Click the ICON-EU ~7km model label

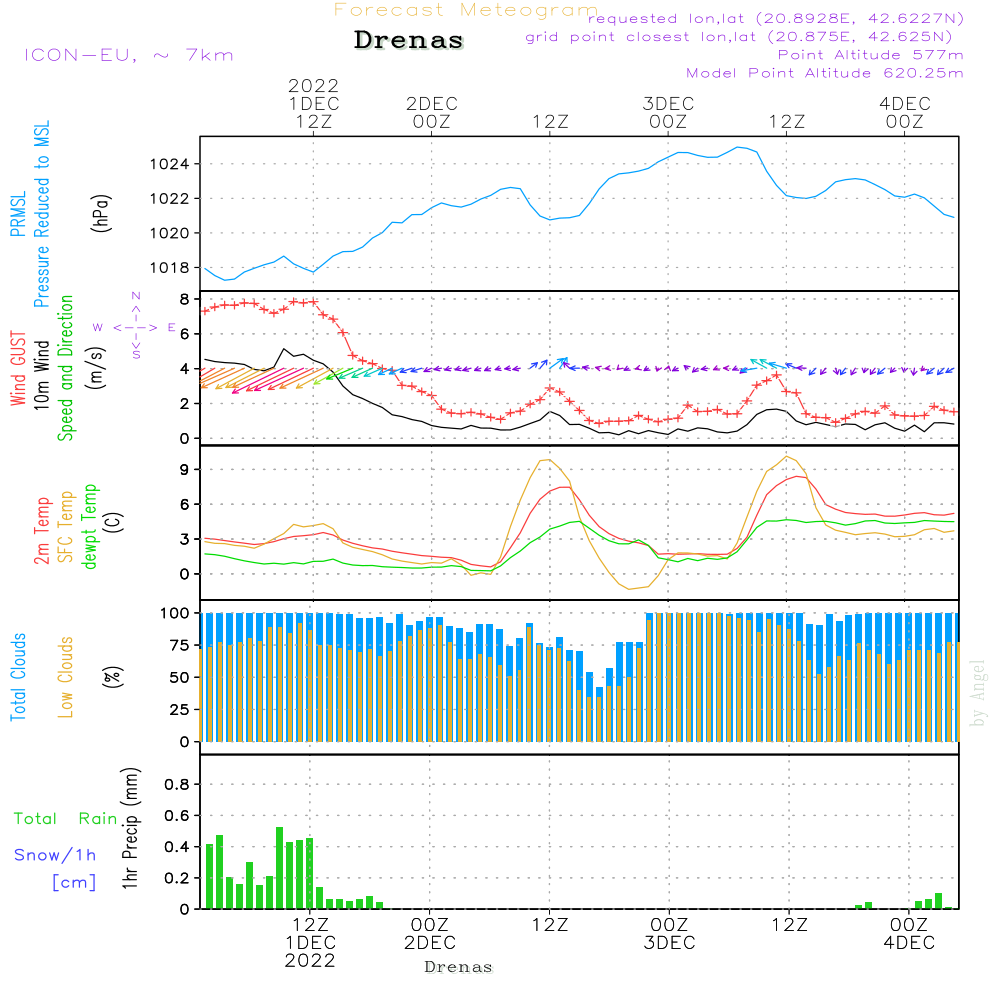coord(128,55)
